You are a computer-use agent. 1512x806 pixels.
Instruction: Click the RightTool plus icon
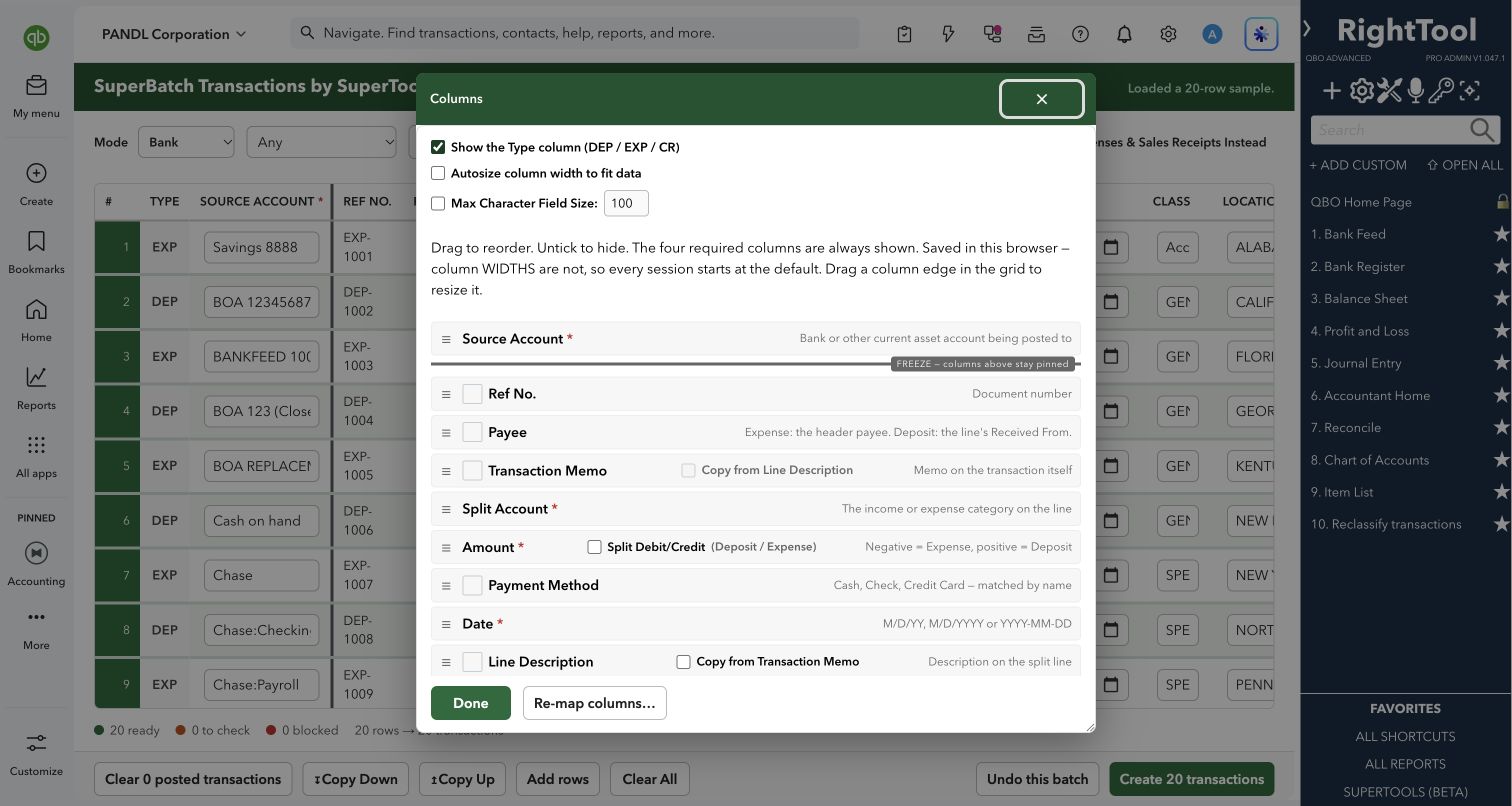click(x=1332, y=91)
